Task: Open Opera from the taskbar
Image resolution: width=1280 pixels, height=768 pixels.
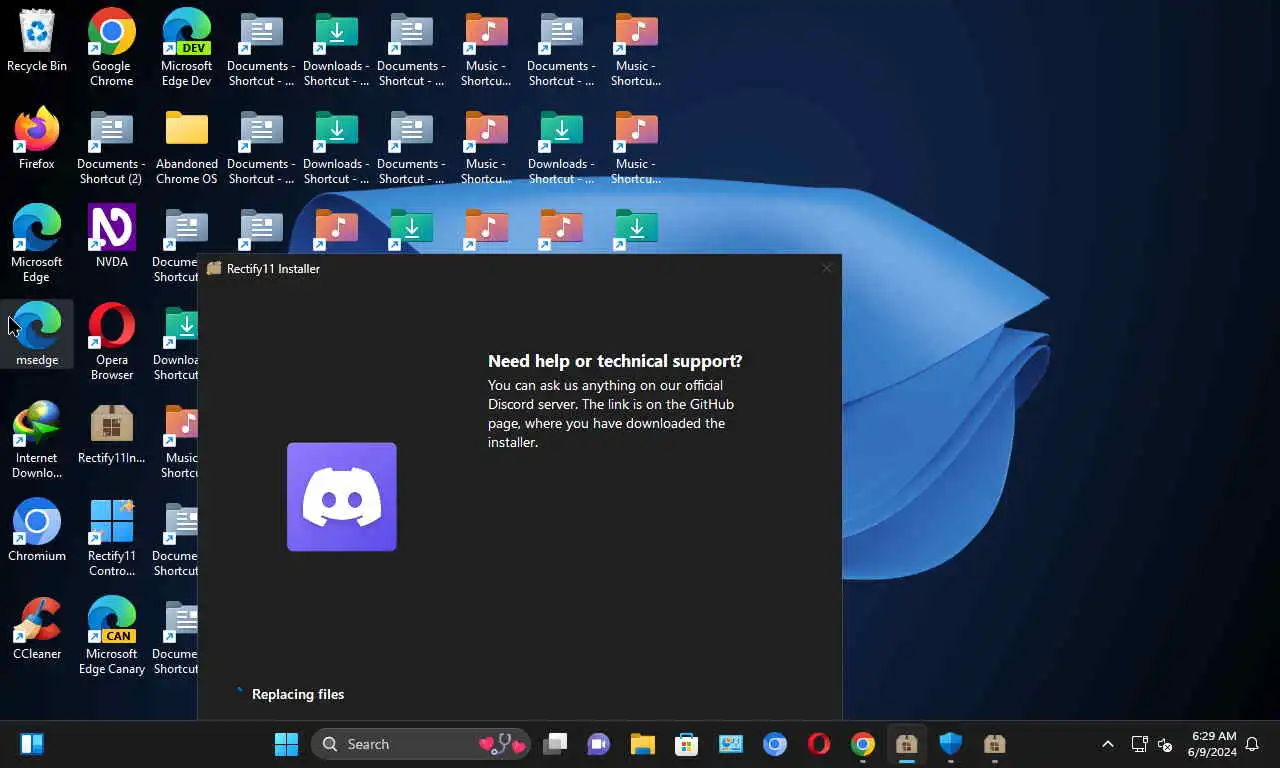Action: 819,744
